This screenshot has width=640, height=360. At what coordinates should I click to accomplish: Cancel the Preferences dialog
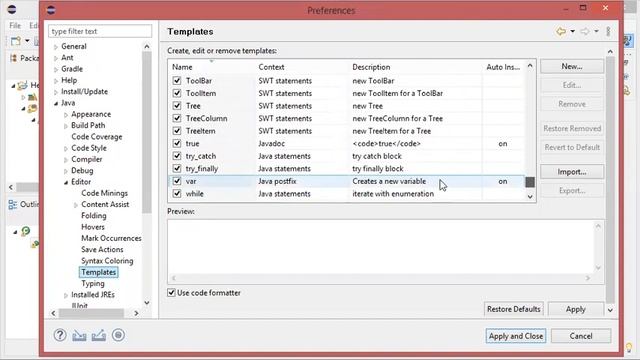pyautogui.click(x=581, y=336)
